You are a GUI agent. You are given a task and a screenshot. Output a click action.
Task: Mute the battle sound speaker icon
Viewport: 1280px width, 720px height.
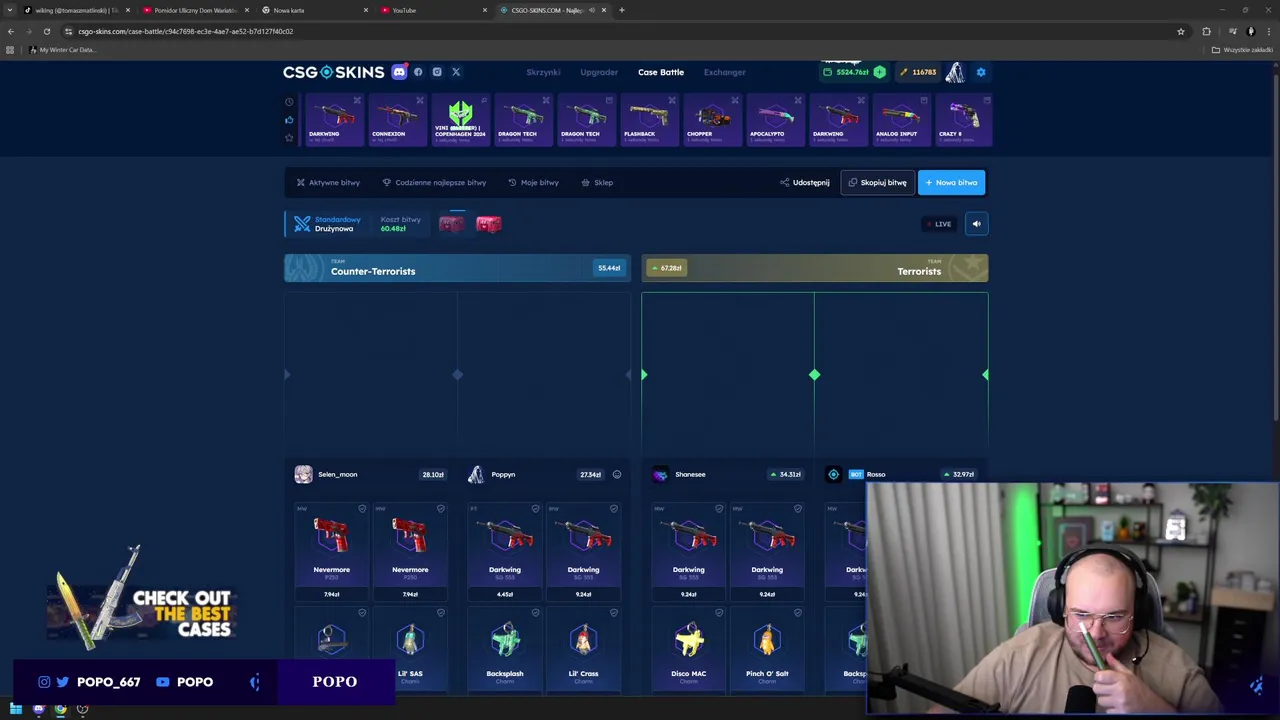pos(977,224)
